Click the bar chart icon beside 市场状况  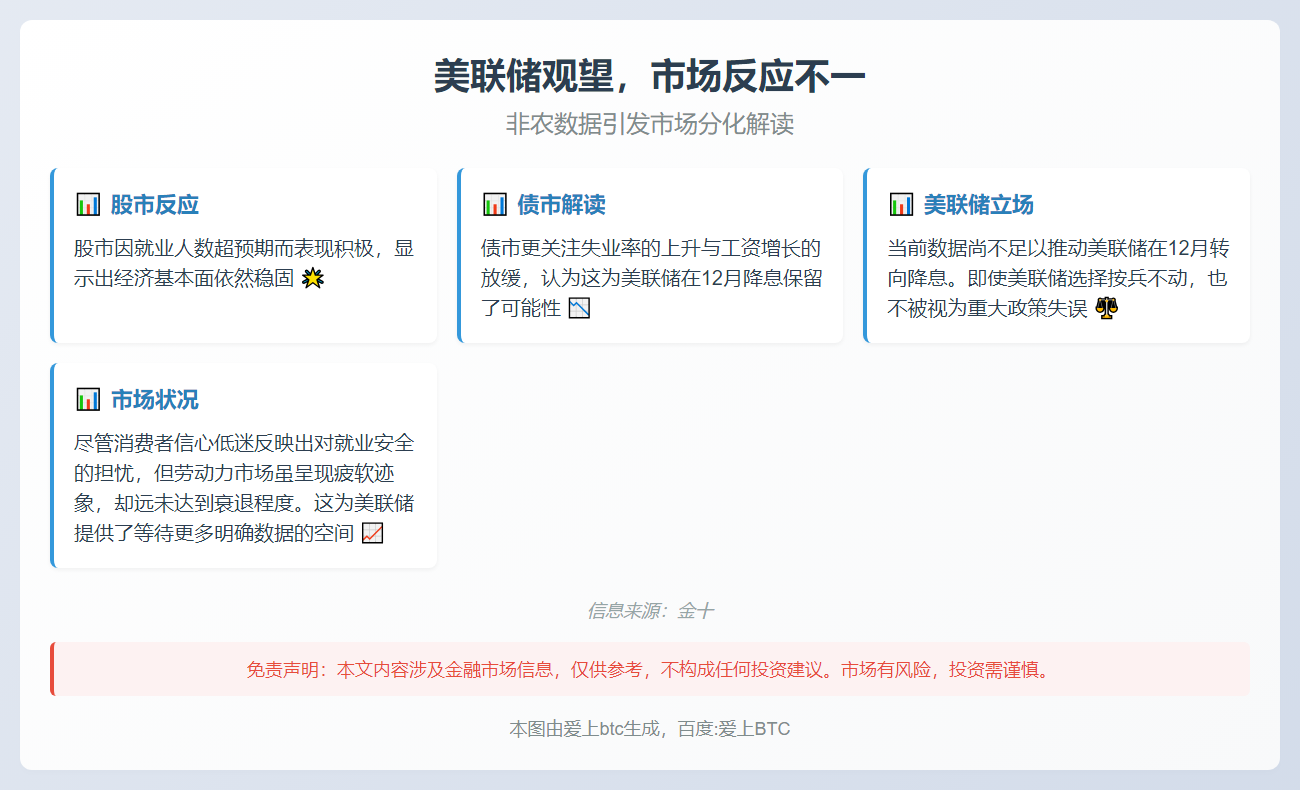click(88, 398)
